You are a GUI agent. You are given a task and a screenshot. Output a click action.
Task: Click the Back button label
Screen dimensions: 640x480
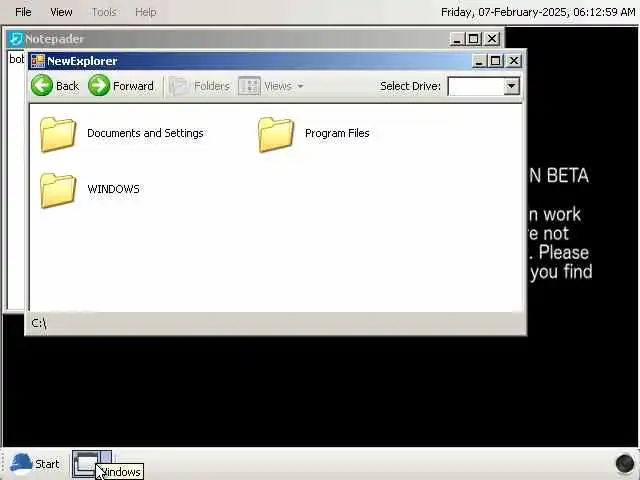(68, 86)
